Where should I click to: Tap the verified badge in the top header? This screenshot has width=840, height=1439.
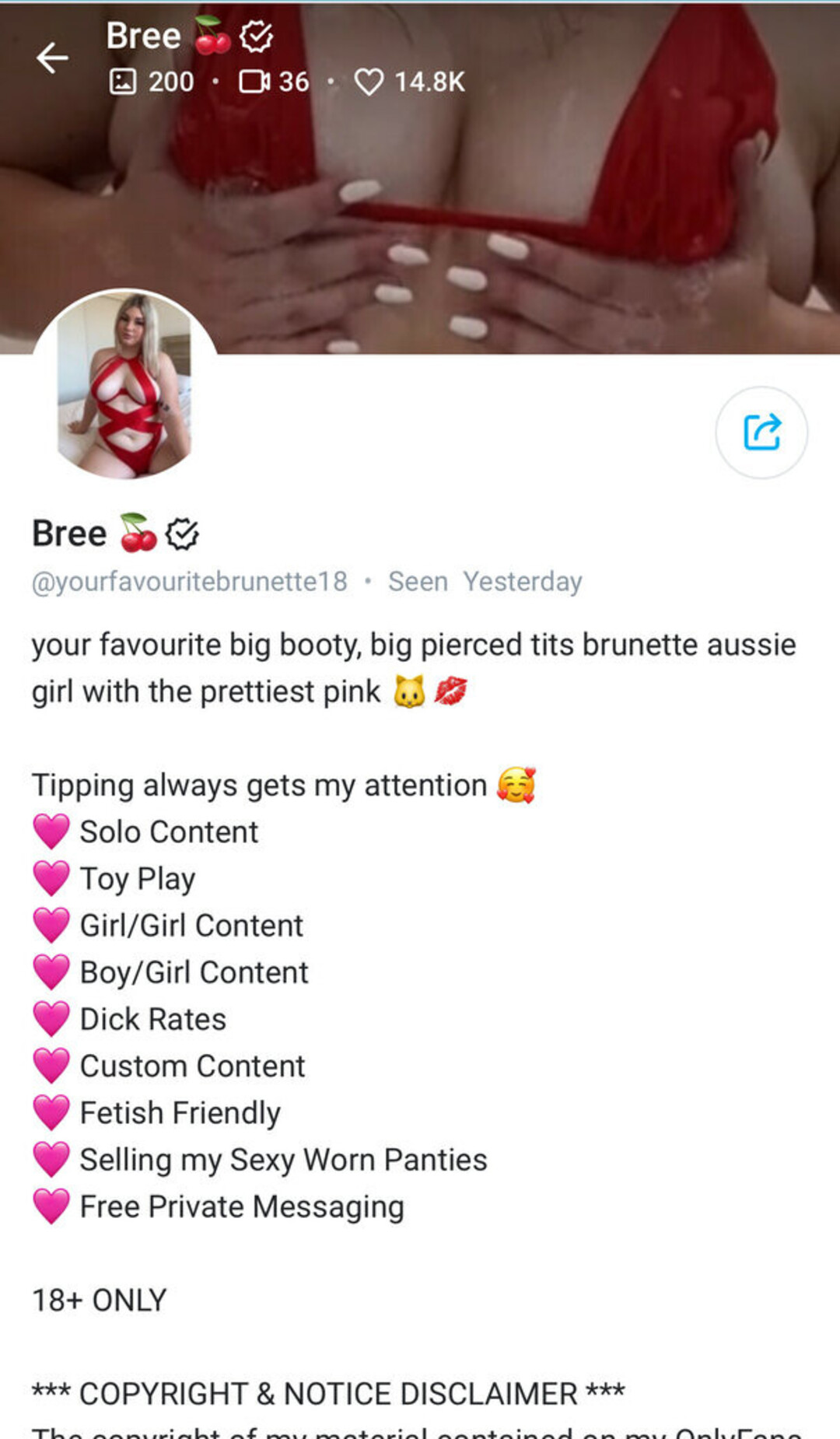pos(256,36)
